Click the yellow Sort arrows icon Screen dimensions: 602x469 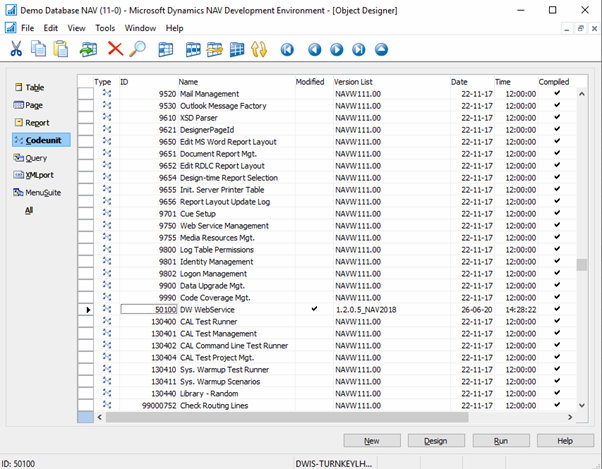click(257, 48)
